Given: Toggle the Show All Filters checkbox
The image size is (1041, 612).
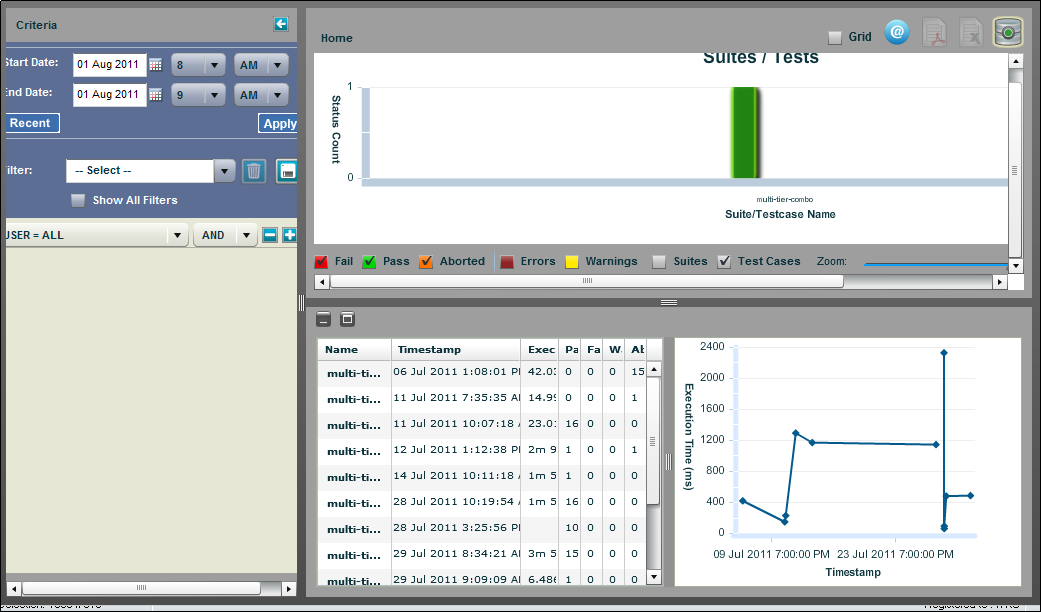Looking at the screenshot, I should pos(78,201).
